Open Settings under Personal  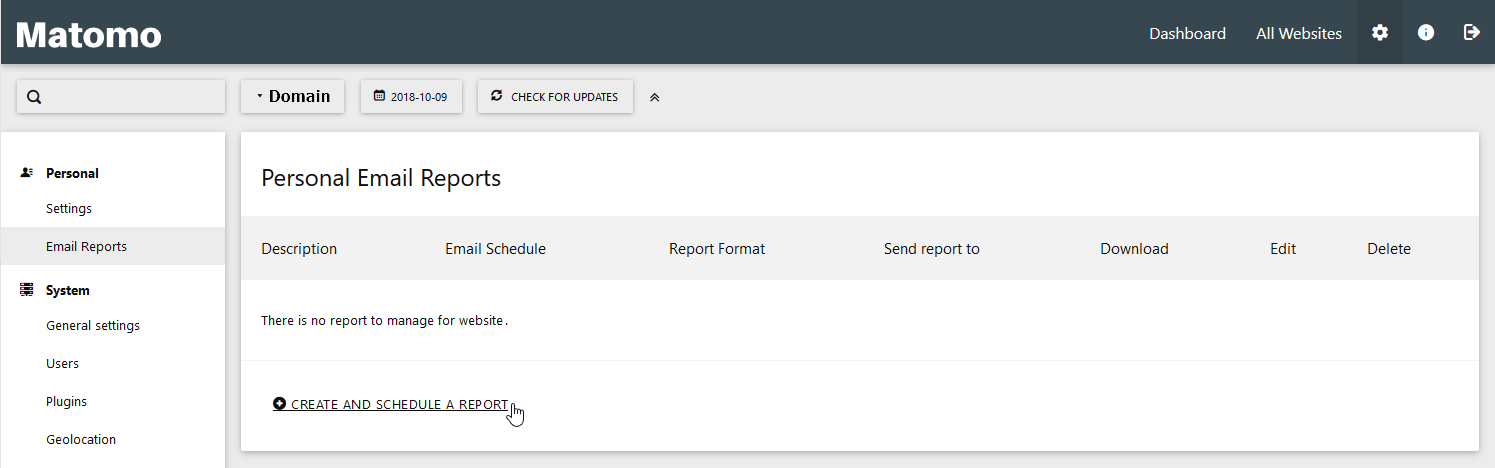tap(69, 208)
